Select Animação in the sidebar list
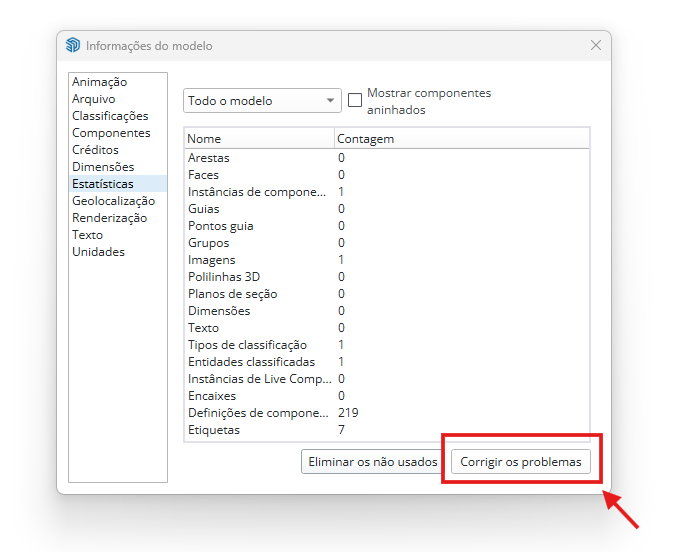The height and width of the screenshot is (552, 681). [x=99, y=82]
